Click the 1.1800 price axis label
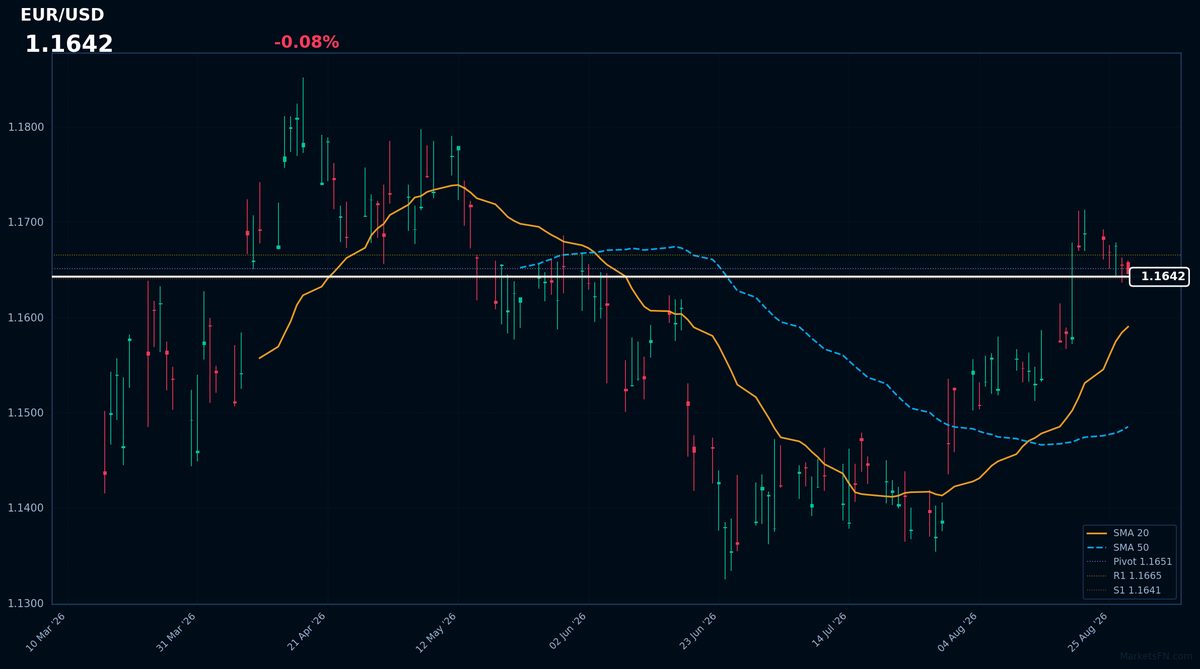The width and height of the screenshot is (1200, 669). 25,127
